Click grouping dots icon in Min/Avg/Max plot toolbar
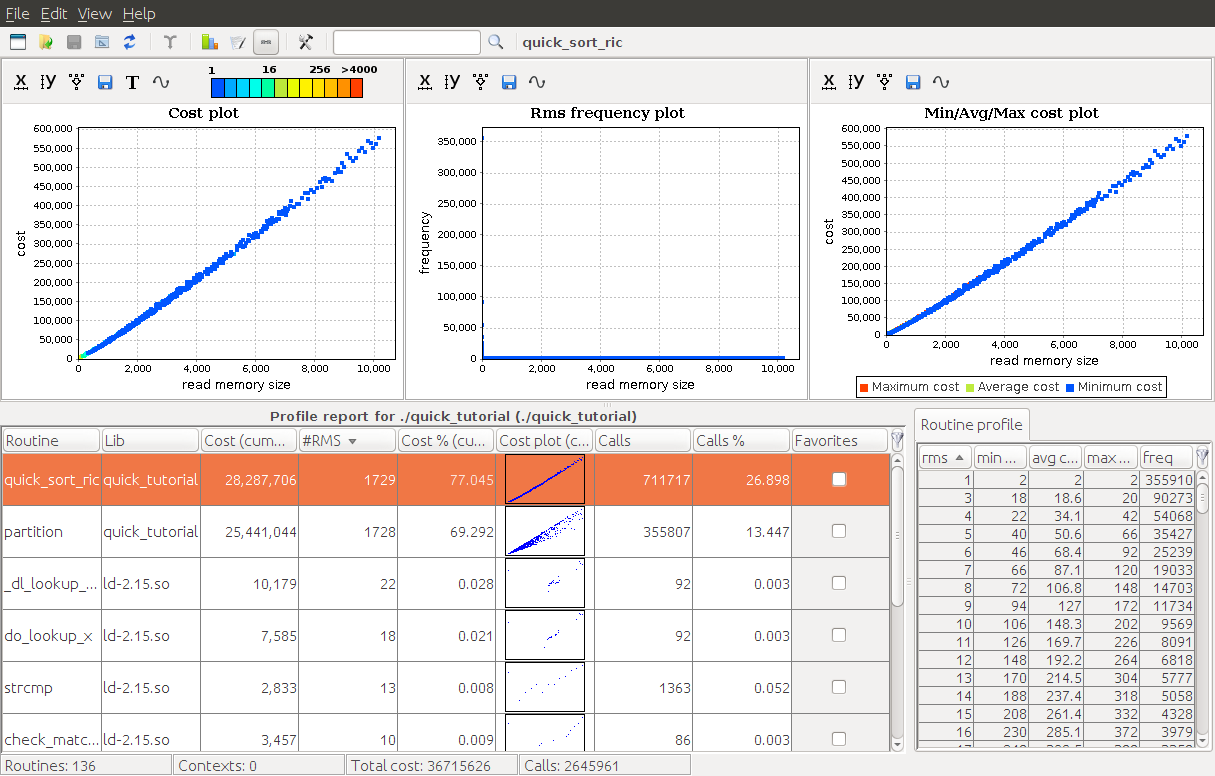This screenshot has width=1215, height=776. pyautogui.click(x=885, y=82)
